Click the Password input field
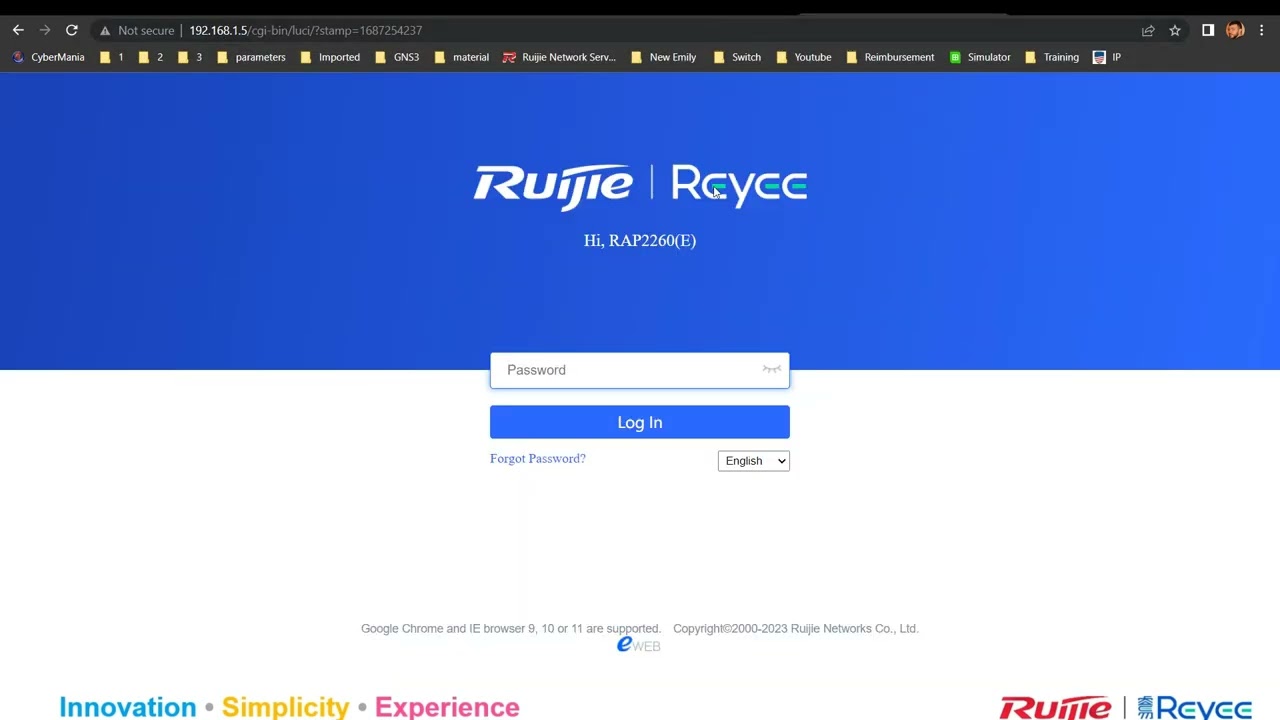Viewport: 1280px width, 720px height. (640, 370)
